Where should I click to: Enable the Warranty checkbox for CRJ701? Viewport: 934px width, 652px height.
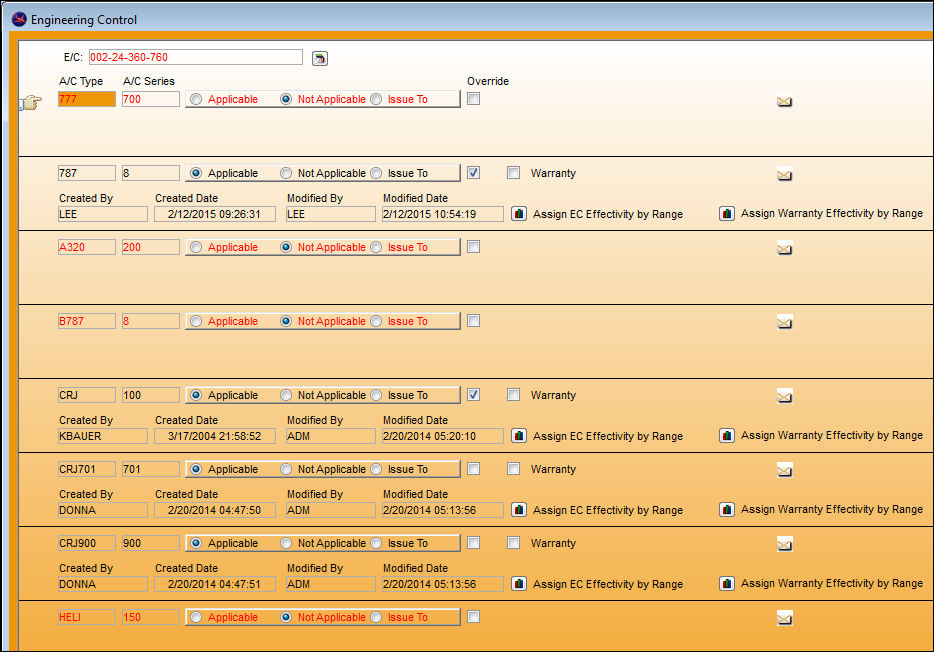tap(513, 469)
